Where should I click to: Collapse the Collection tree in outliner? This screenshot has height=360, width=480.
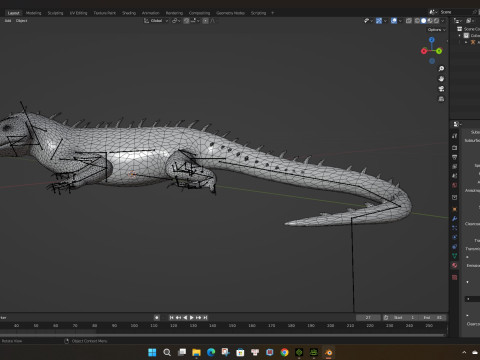tap(460, 35)
